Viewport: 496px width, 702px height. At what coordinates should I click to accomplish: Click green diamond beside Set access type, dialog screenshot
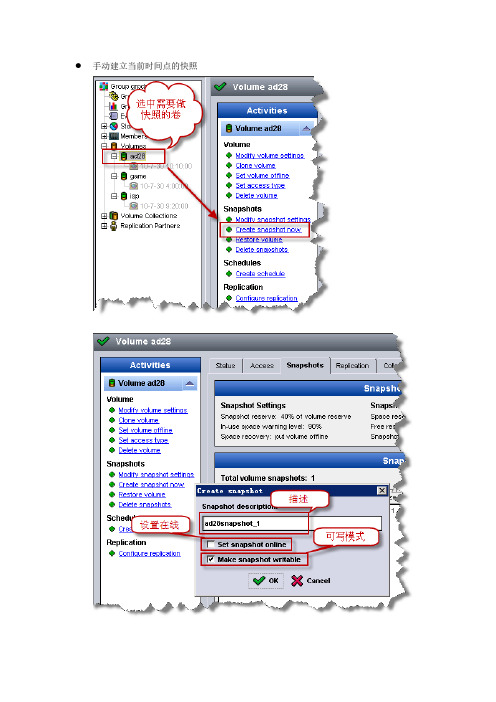(112, 441)
